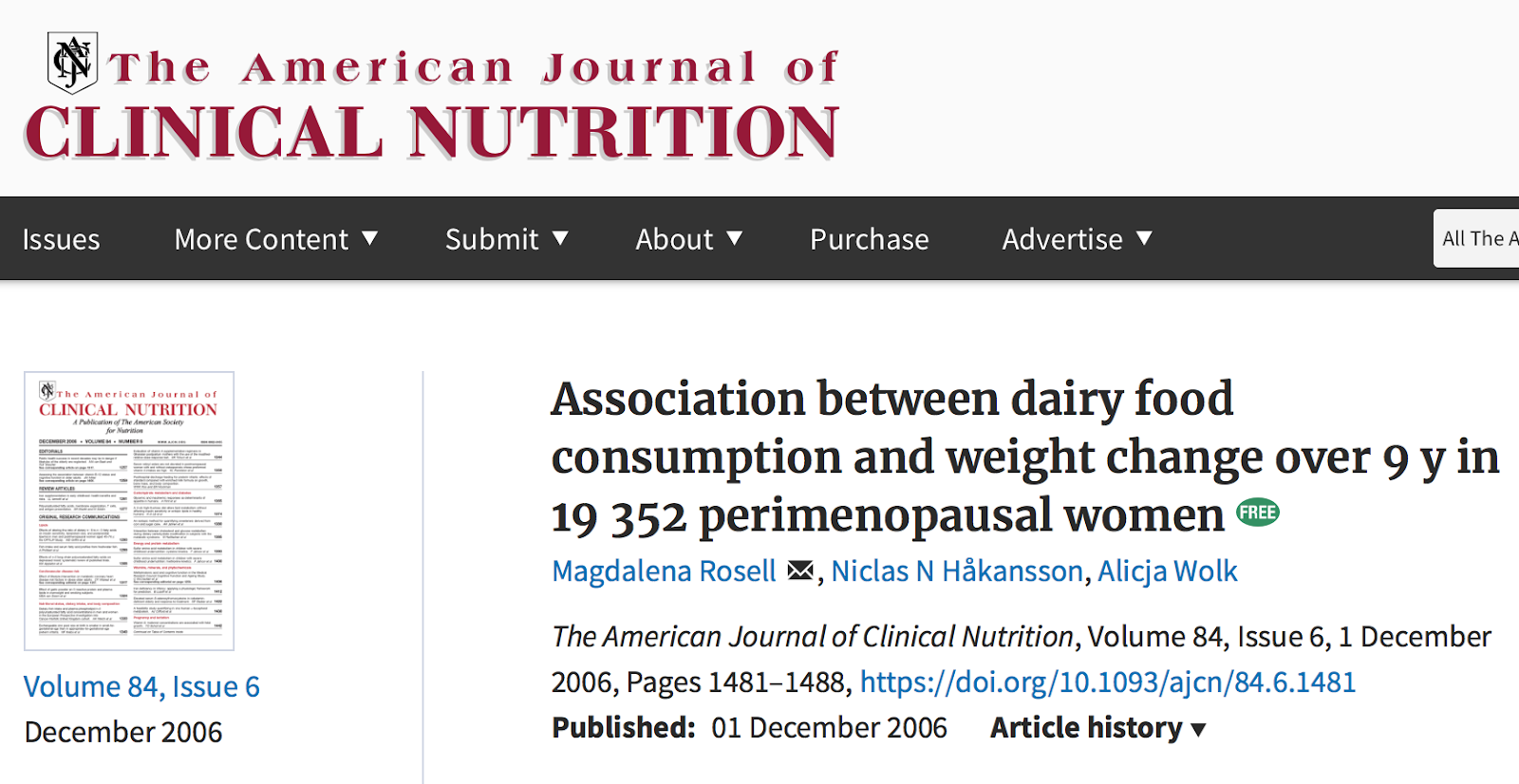This screenshot has height=784, width=1519.
Task: Open author Niclas N Håkansson's link
Action: point(957,571)
